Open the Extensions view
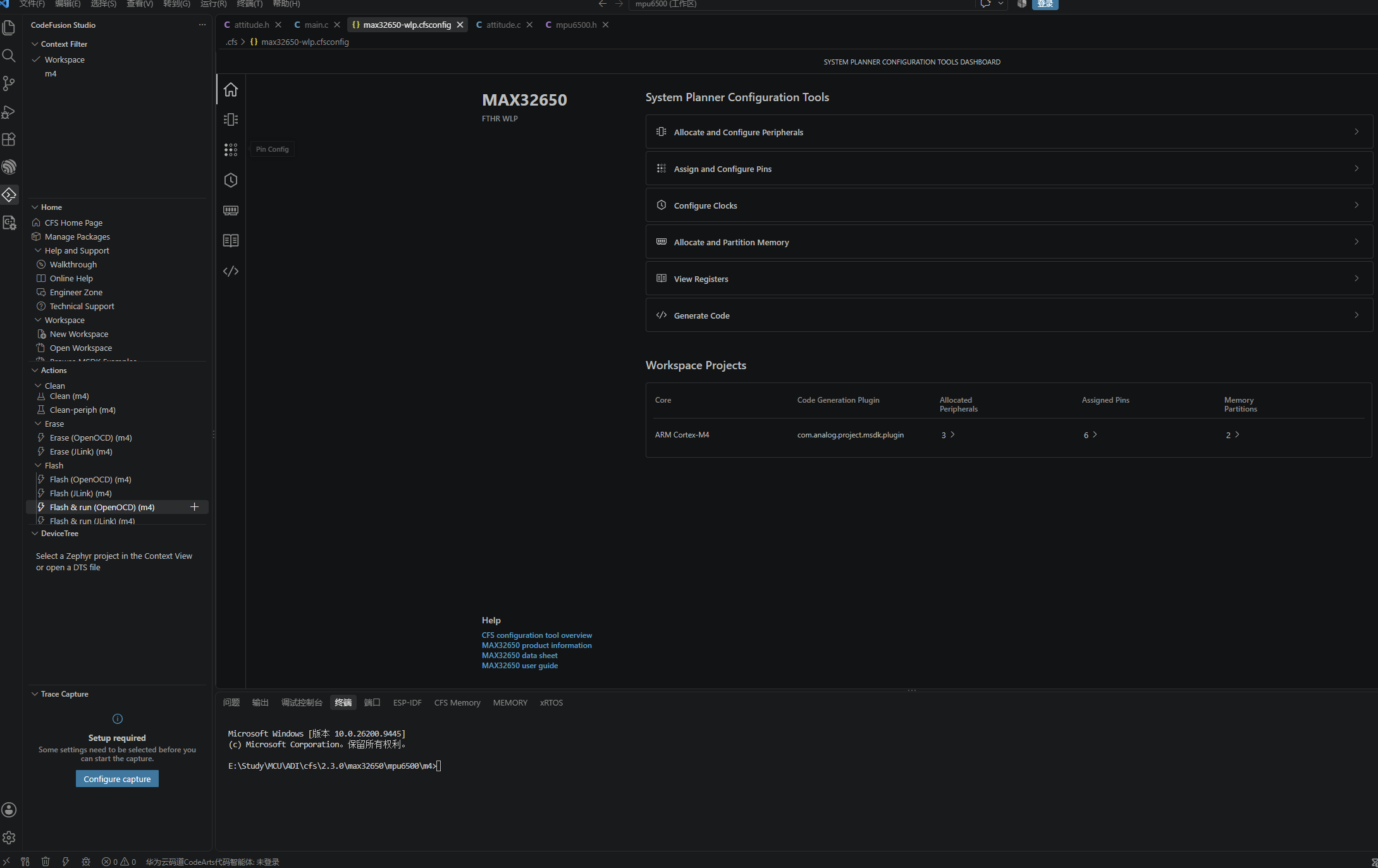Screen dimensions: 1378x868 point(9,139)
